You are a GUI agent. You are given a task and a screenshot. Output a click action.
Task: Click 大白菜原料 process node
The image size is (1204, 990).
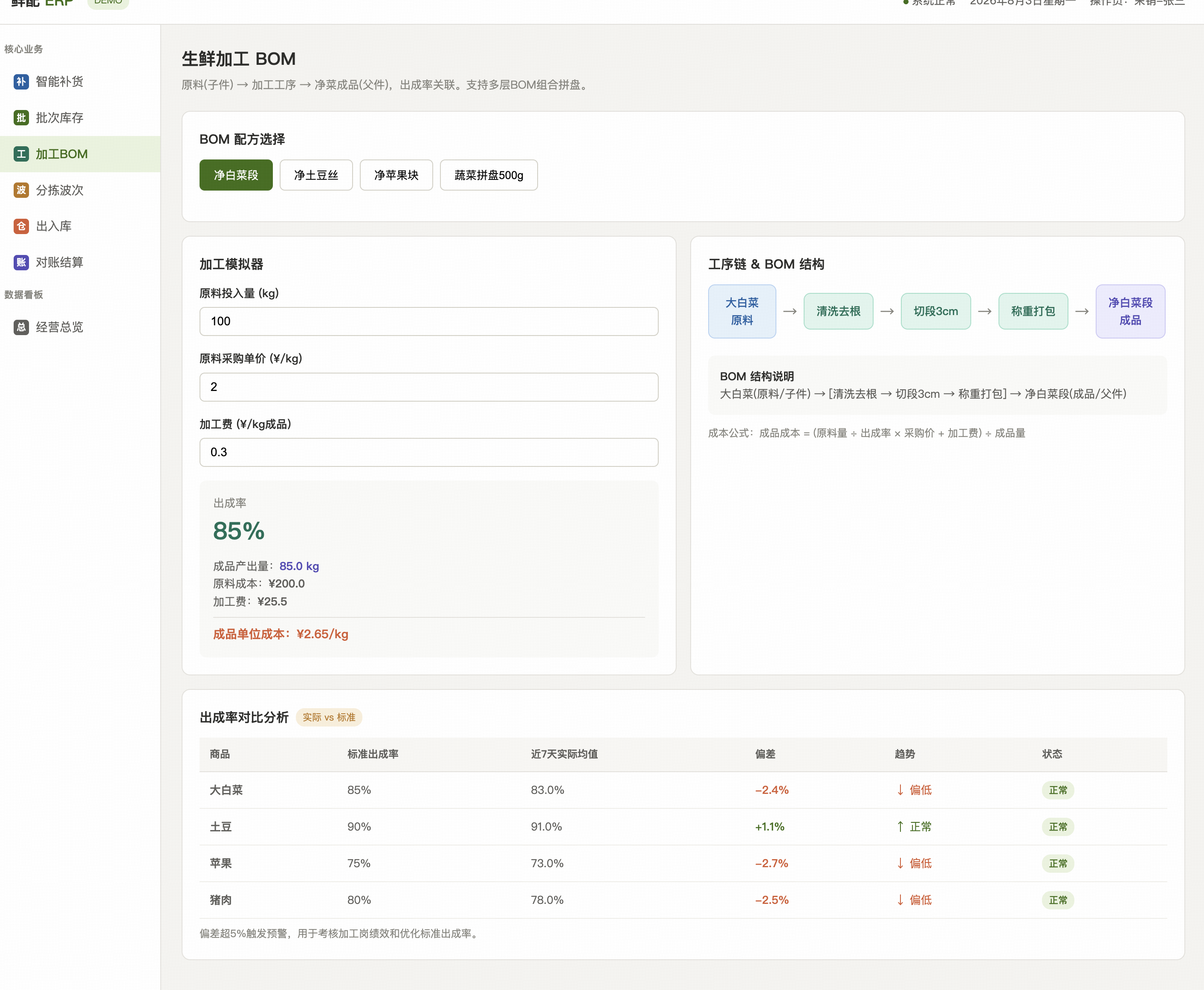[742, 311]
